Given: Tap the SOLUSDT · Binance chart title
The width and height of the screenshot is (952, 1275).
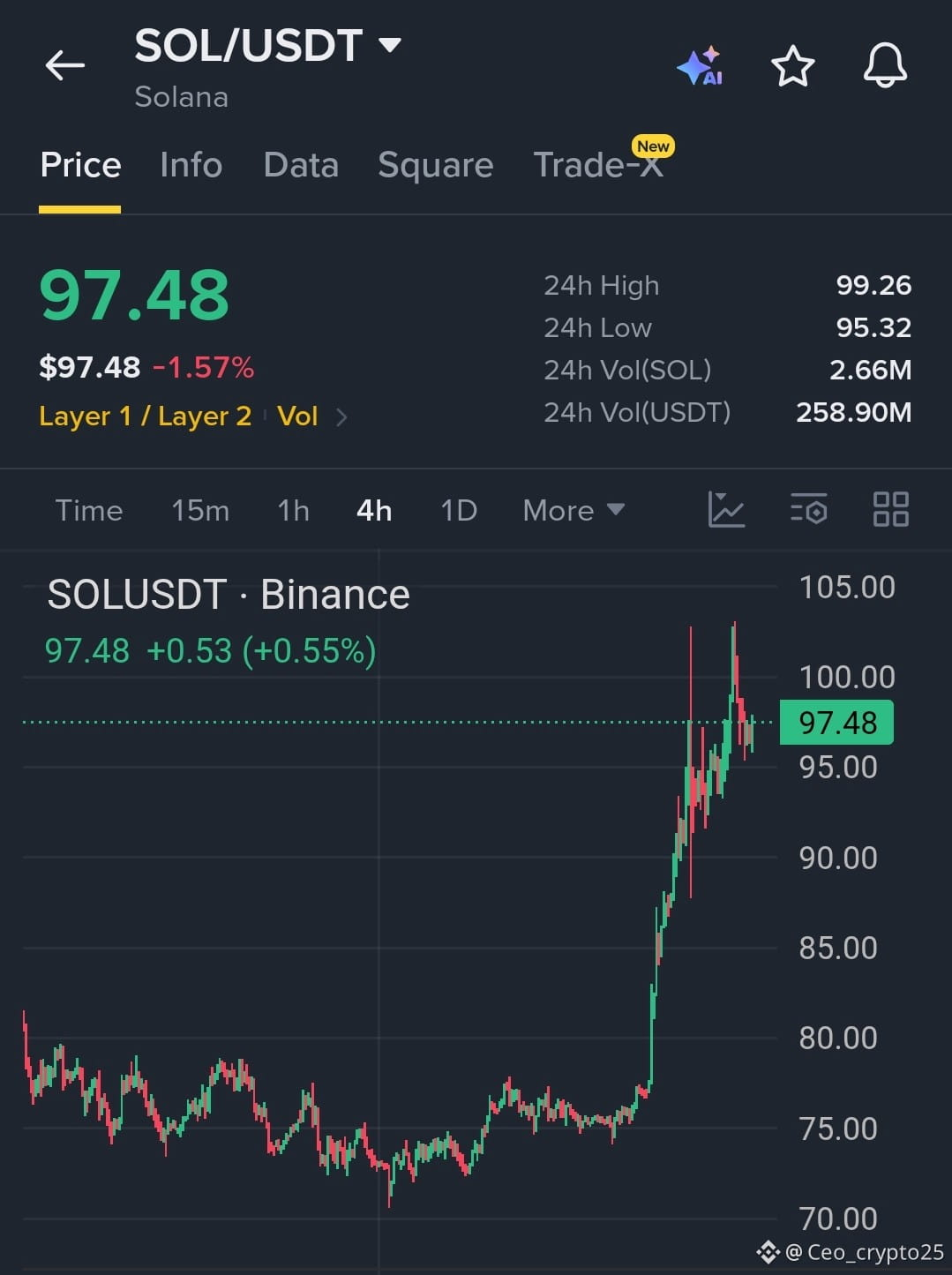Looking at the screenshot, I should point(229,595).
